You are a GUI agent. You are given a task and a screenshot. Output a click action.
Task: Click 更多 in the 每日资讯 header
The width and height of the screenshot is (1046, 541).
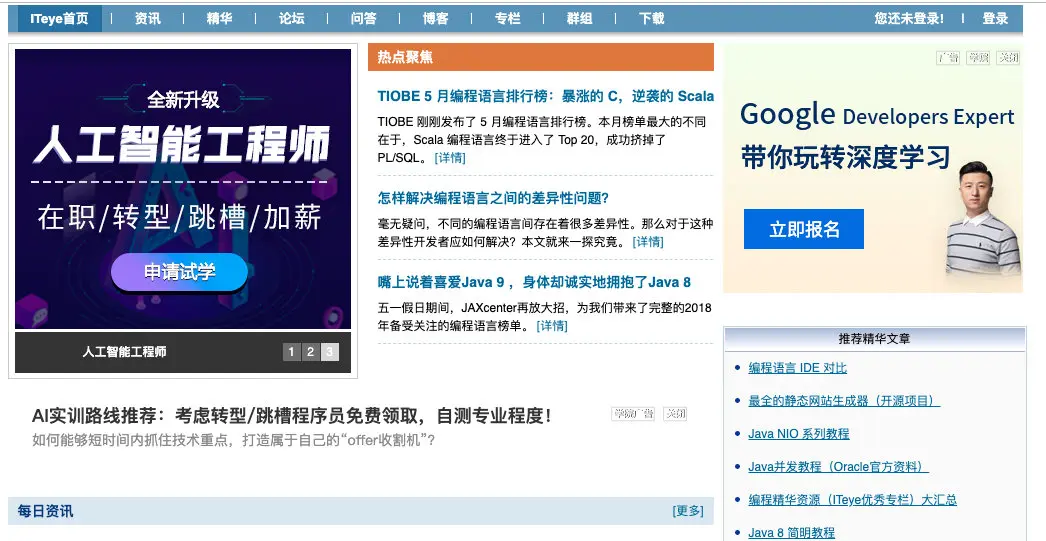(x=688, y=511)
